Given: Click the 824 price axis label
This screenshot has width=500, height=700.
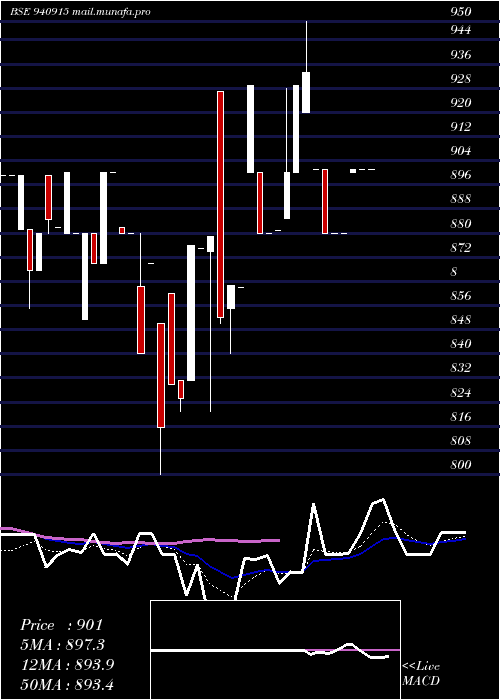Looking at the screenshot, I should tap(461, 393).
